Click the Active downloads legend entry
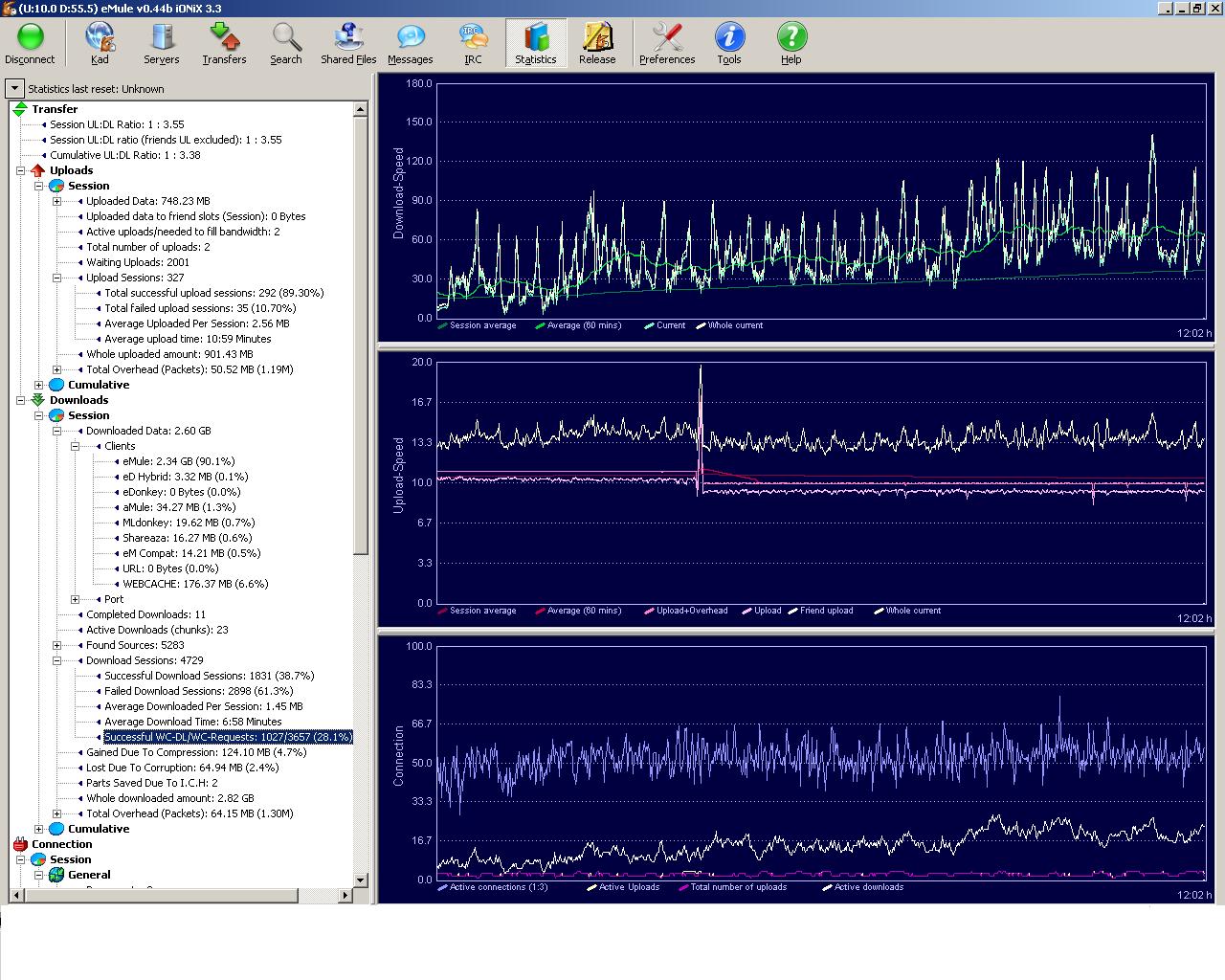Image resolution: width=1225 pixels, height=980 pixels. (862, 887)
